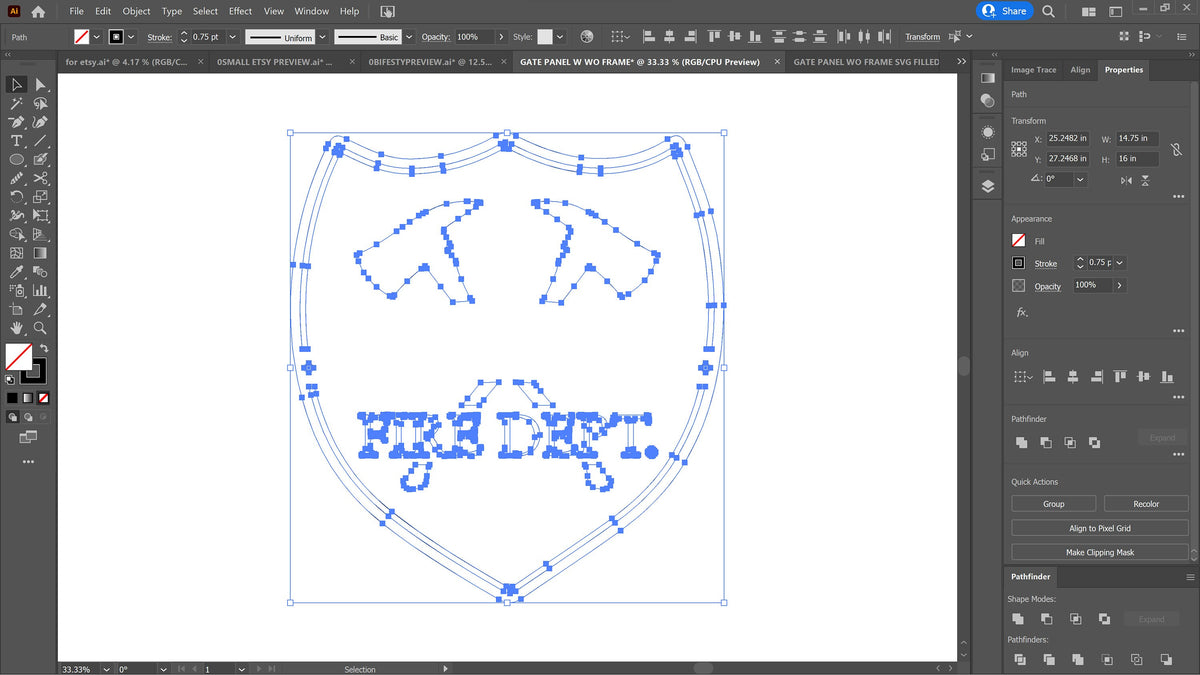Set the Color fill mode button in tools panel
1200x675 pixels.
pyautogui.click(x=12, y=397)
